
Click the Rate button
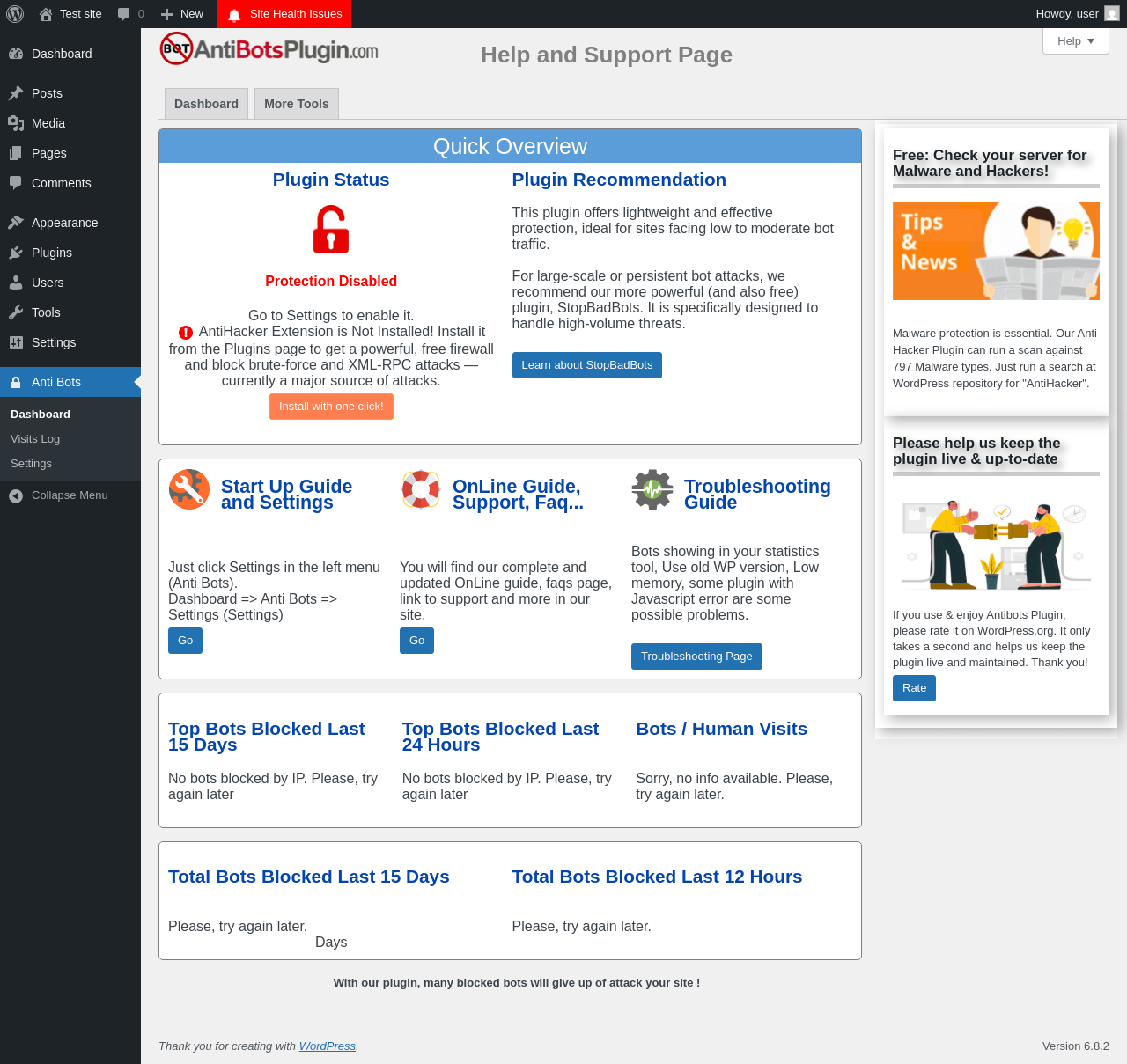pos(914,688)
